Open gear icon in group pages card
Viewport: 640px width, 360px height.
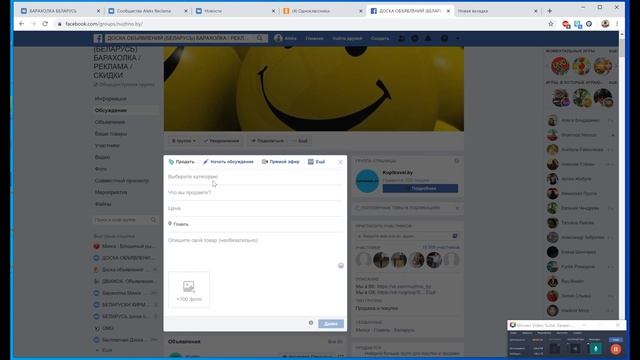pyautogui.click(x=456, y=161)
